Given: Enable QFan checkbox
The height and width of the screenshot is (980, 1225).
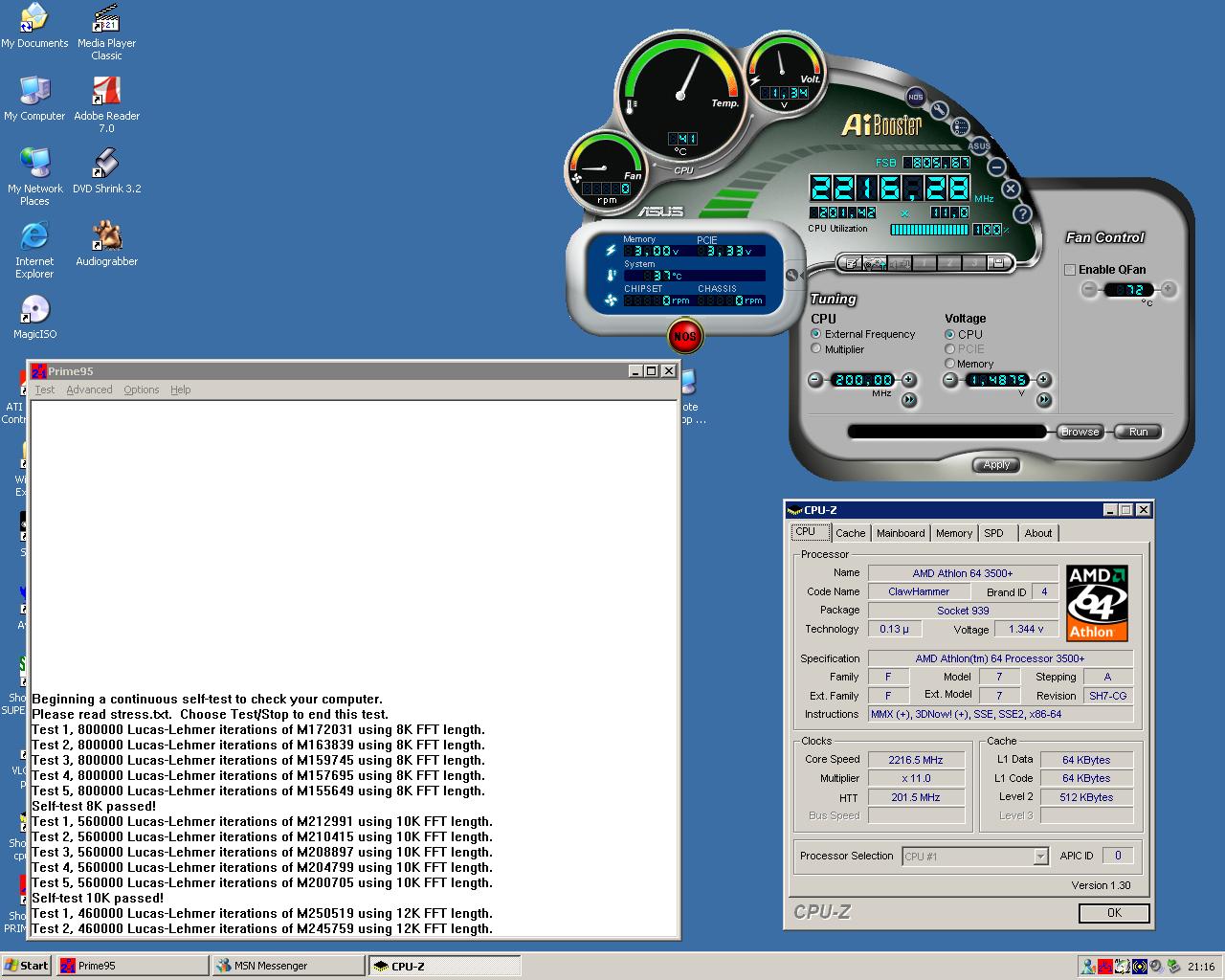Looking at the screenshot, I should coord(1071,270).
